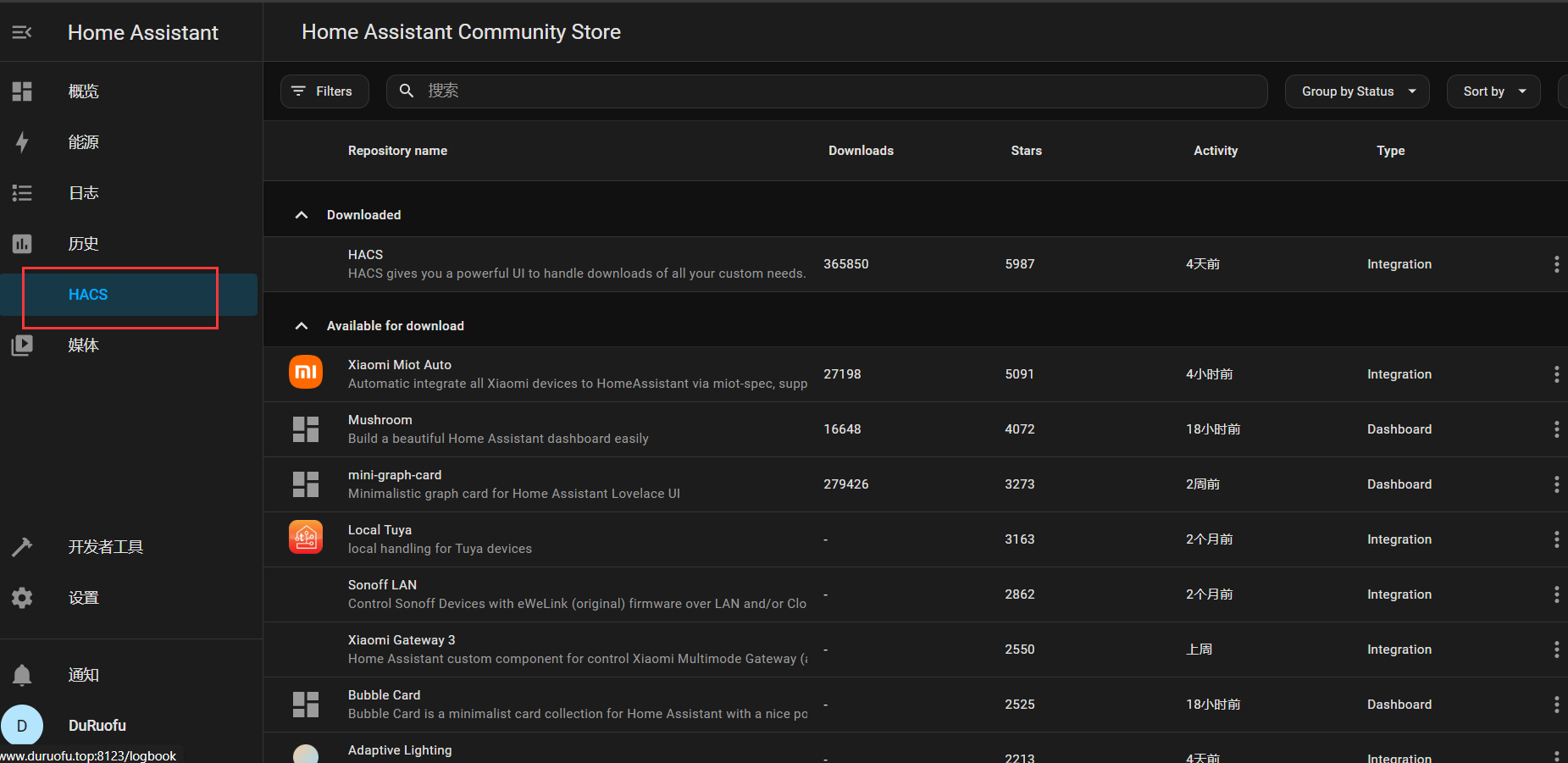This screenshot has width=1568, height=763.
Task: Click the Filters button
Action: coord(324,91)
